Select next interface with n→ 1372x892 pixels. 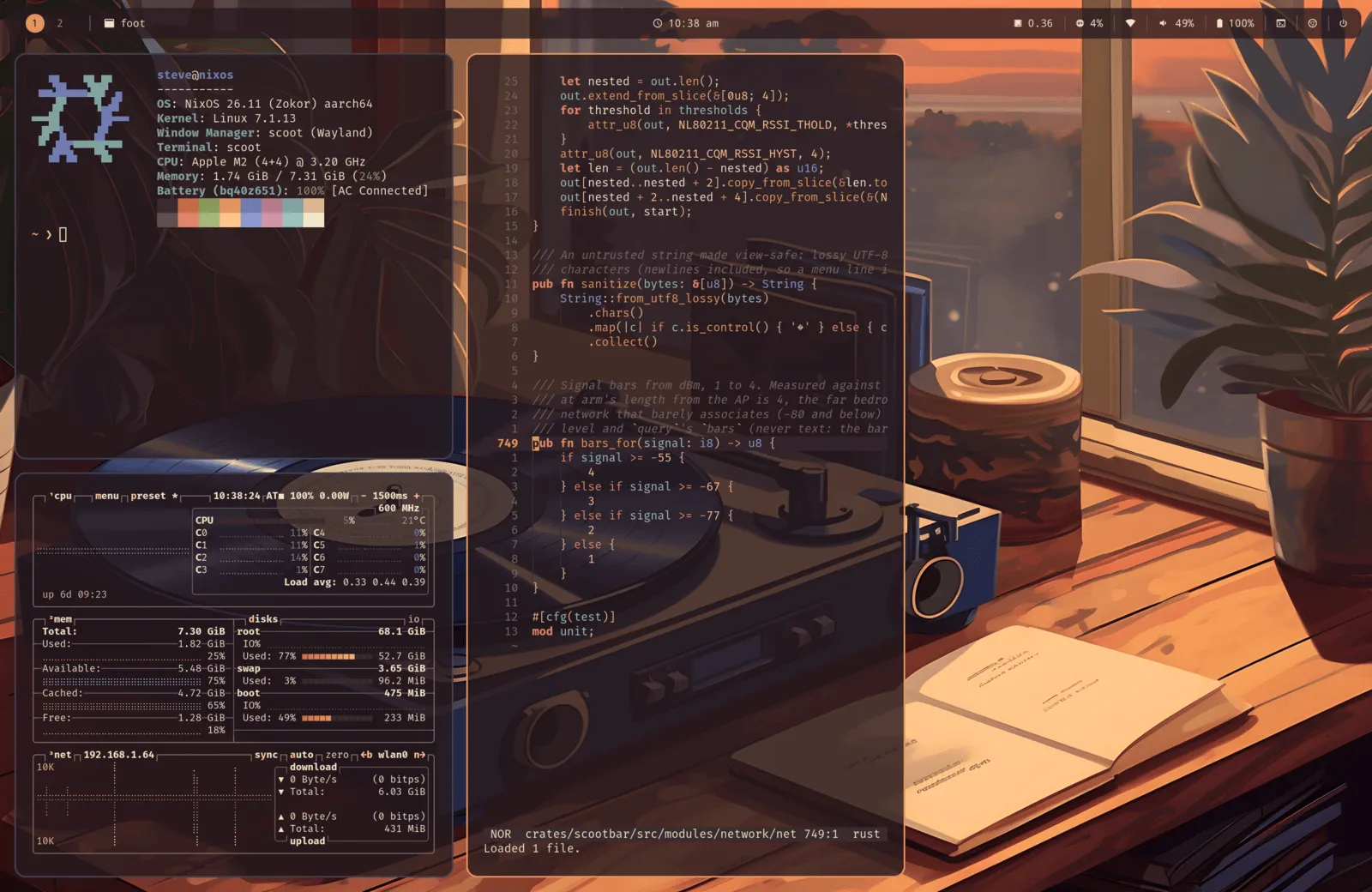[419, 755]
